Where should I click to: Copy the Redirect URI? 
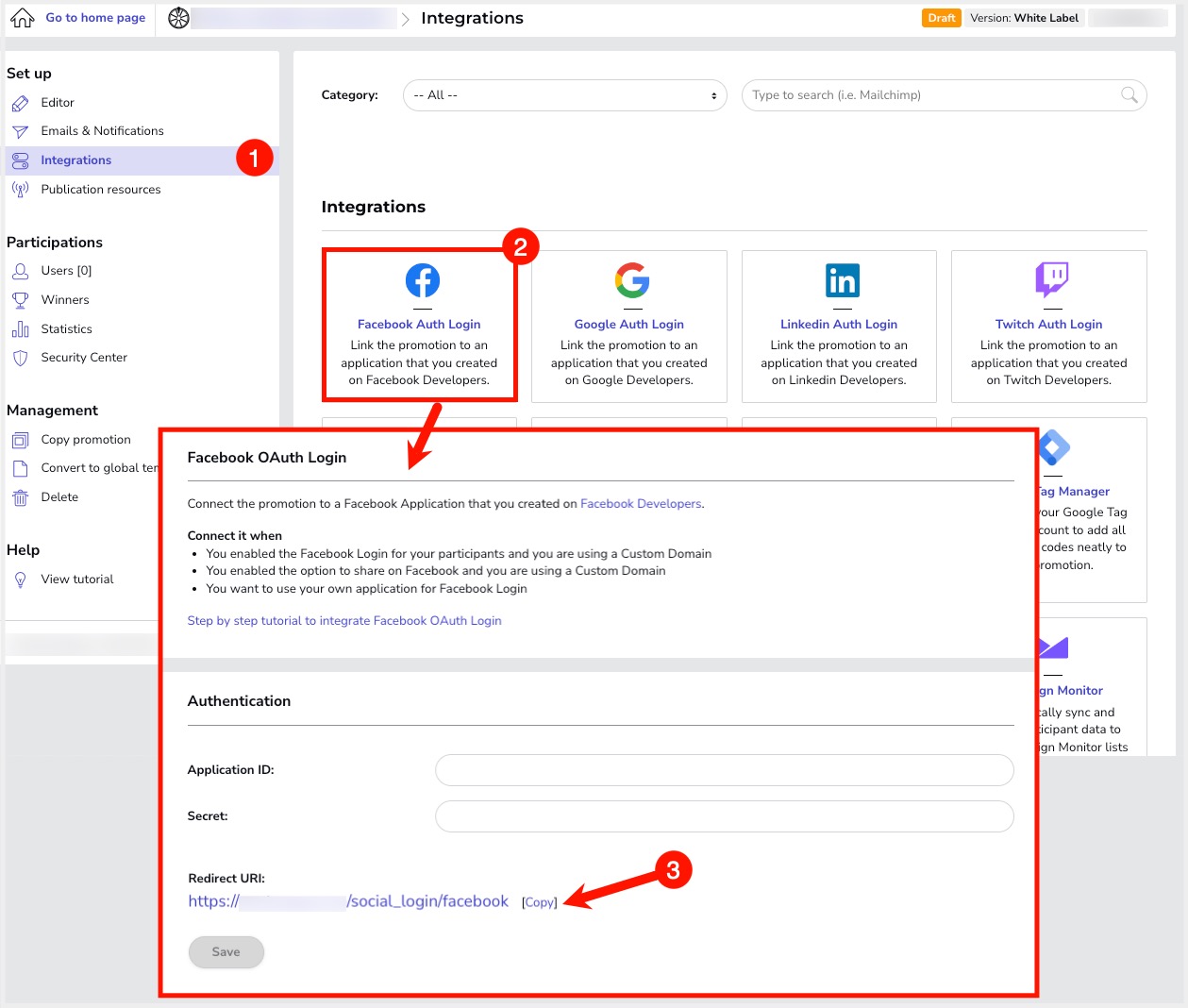540,902
